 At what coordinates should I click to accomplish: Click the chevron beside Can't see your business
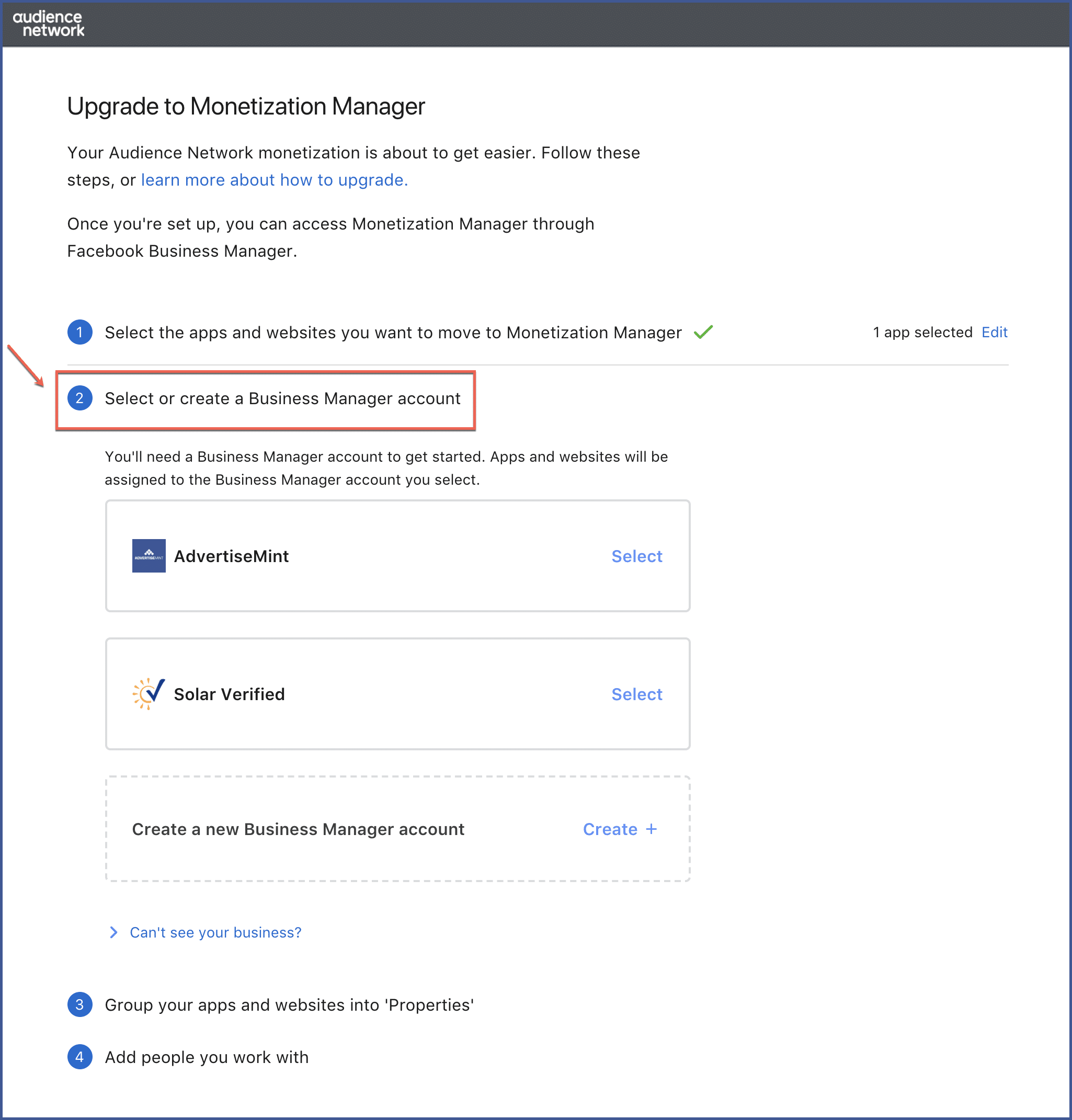tap(113, 933)
